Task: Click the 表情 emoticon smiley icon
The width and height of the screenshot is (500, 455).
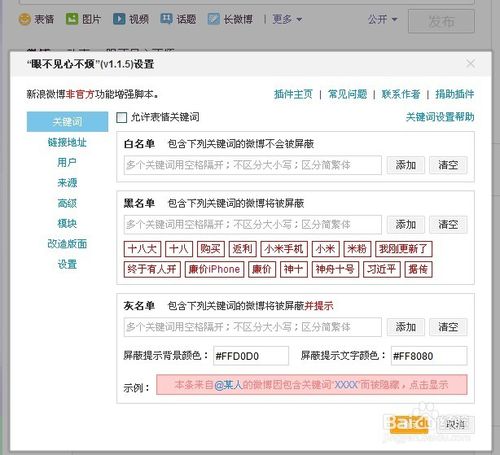Action: click(25, 19)
